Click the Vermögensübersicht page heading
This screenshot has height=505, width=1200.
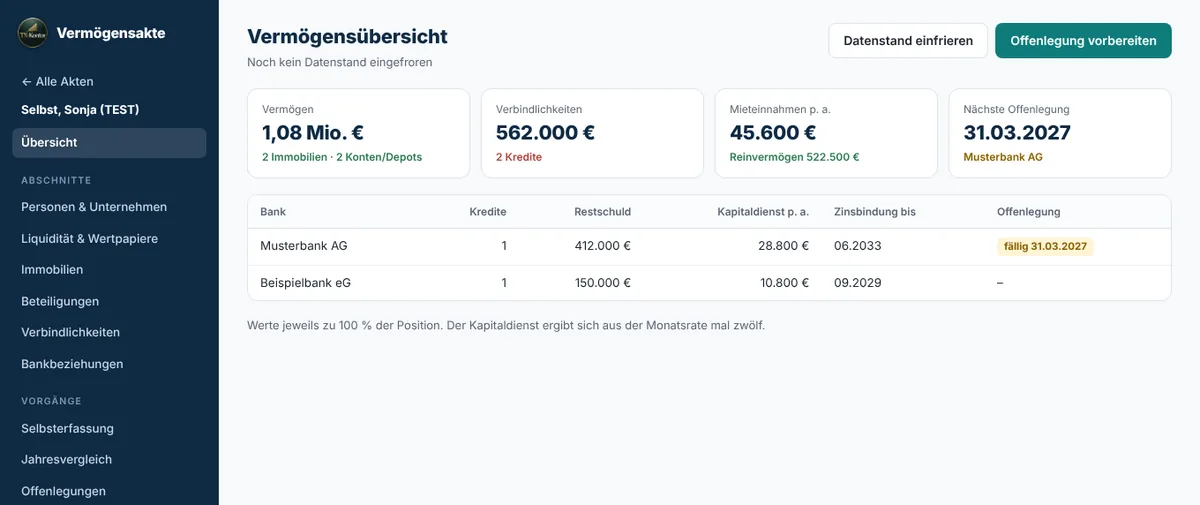(347, 37)
